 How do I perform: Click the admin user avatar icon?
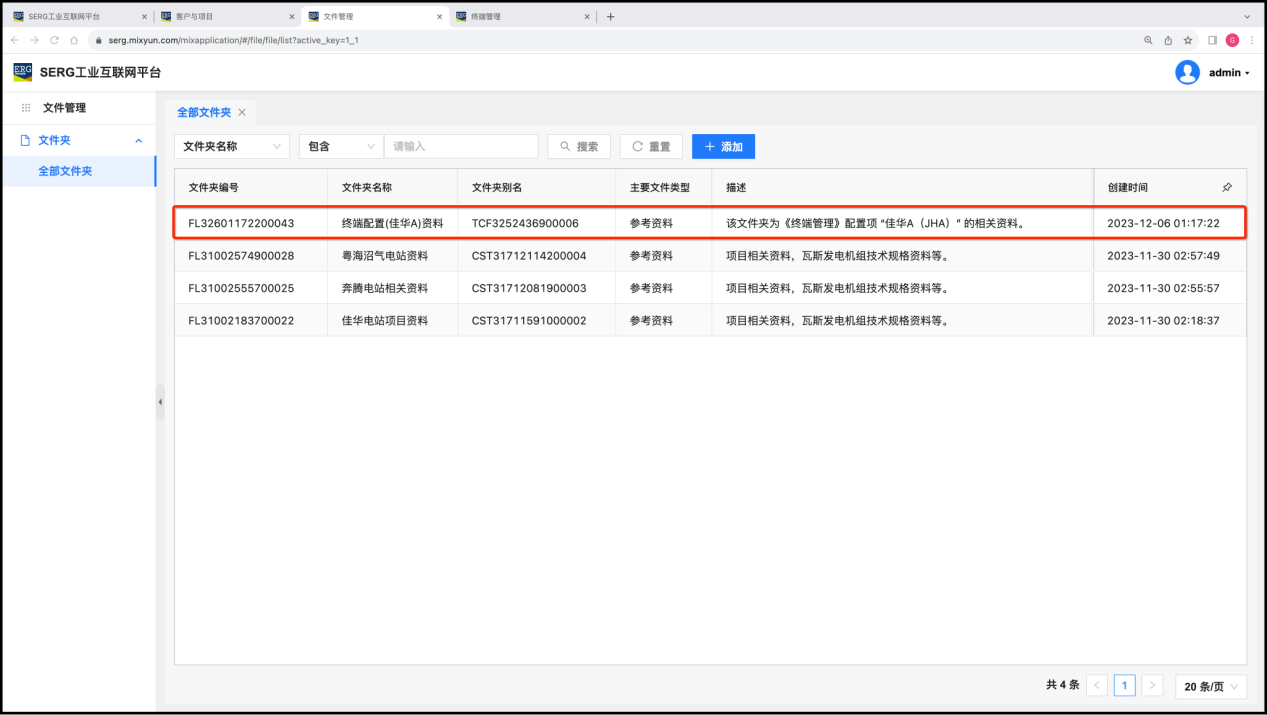point(1187,72)
